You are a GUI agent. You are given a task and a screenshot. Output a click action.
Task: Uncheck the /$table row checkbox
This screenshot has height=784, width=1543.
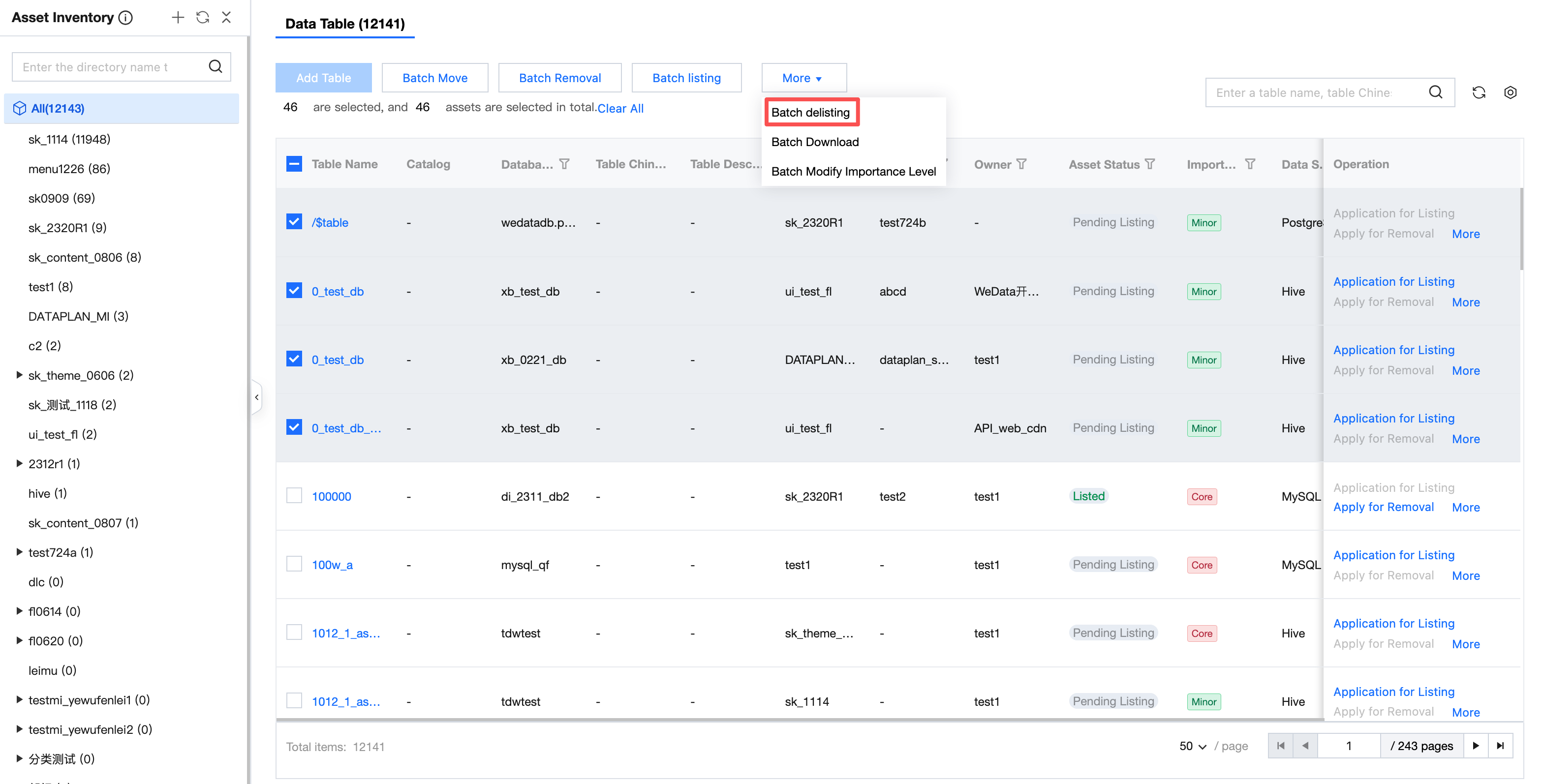pyautogui.click(x=294, y=222)
